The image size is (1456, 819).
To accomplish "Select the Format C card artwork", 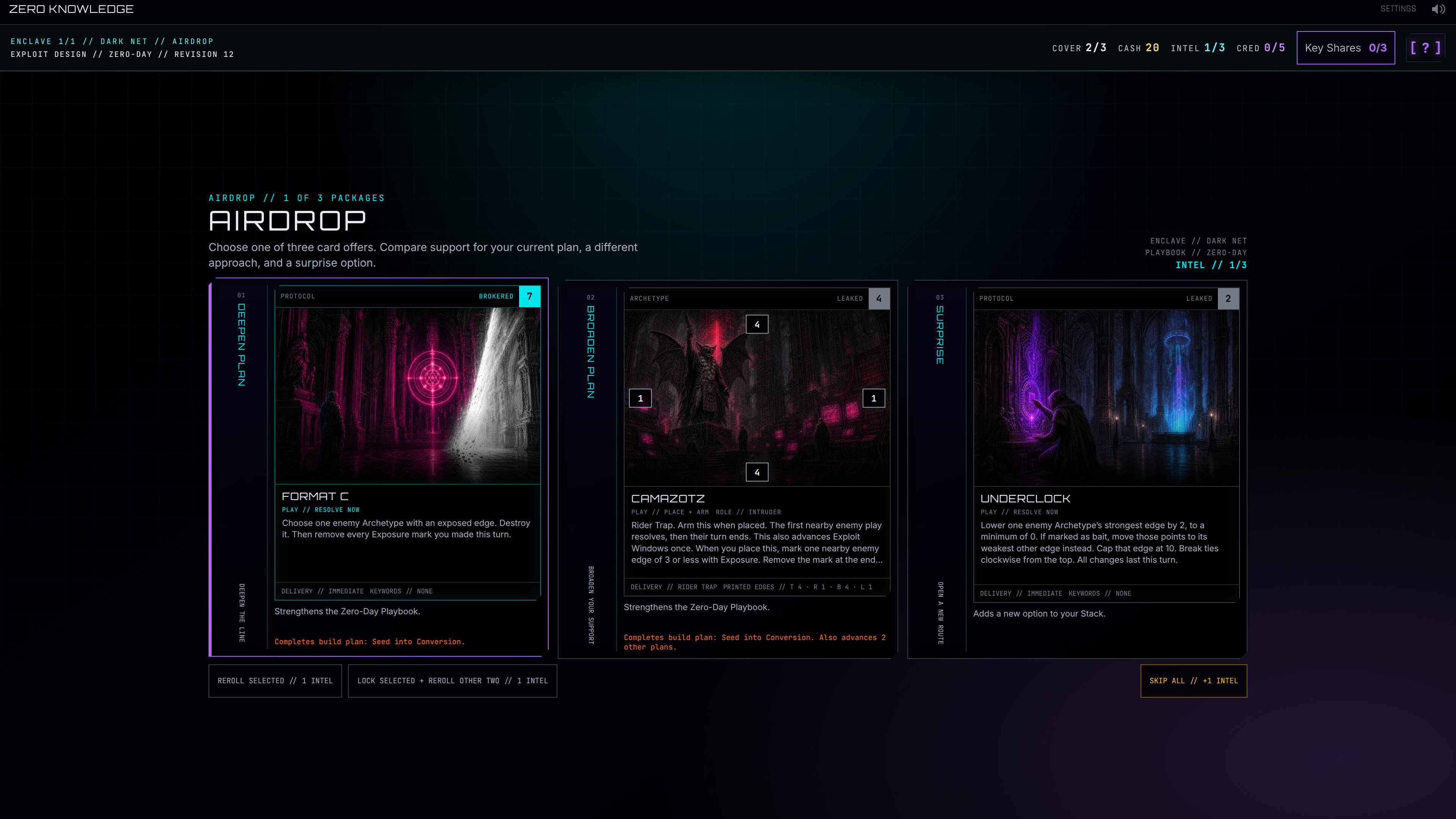I will pyautogui.click(x=408, y=395).
